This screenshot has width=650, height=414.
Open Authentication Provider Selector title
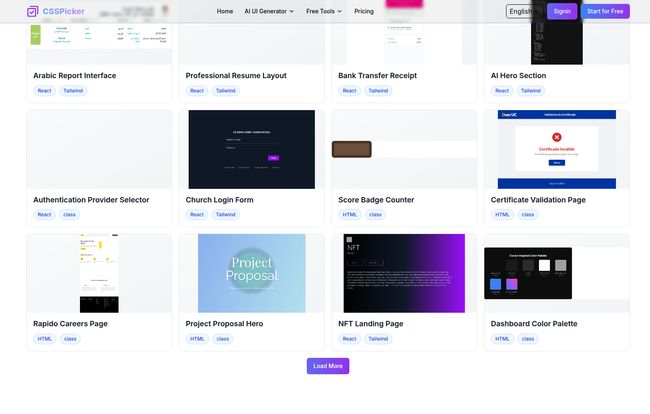tap(91, 200)
